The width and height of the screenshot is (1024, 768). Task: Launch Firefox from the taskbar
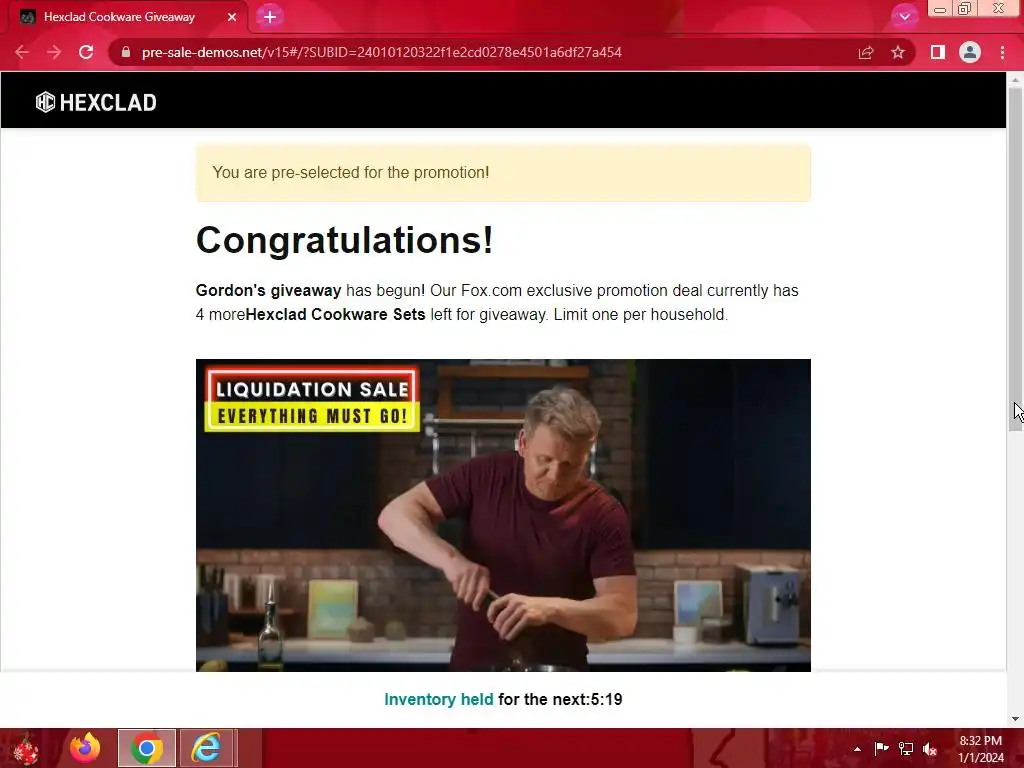[85, 748]
